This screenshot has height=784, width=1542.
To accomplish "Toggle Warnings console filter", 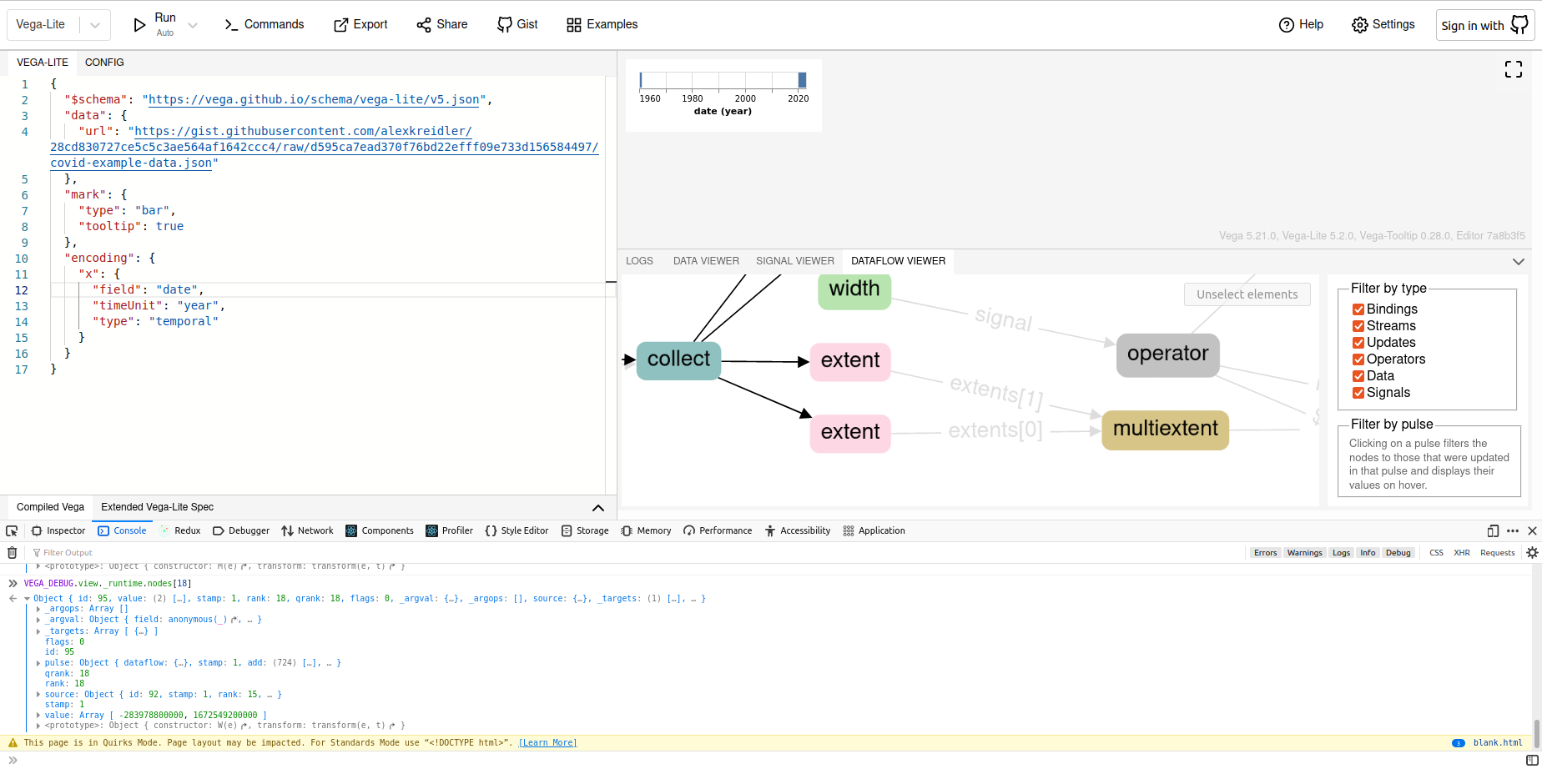I will point(1304,553).
